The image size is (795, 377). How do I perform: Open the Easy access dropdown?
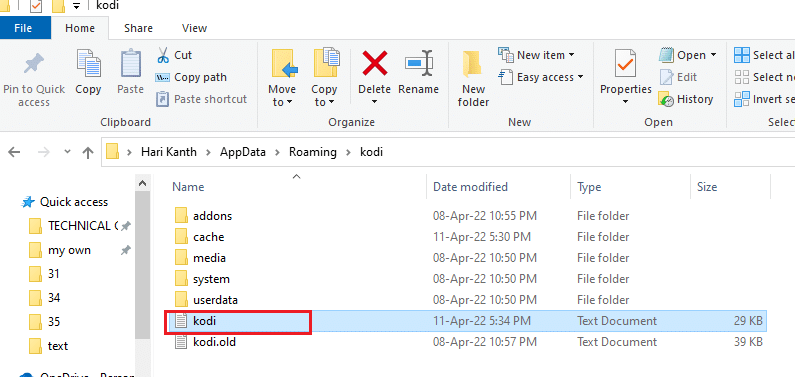(541, 77)
